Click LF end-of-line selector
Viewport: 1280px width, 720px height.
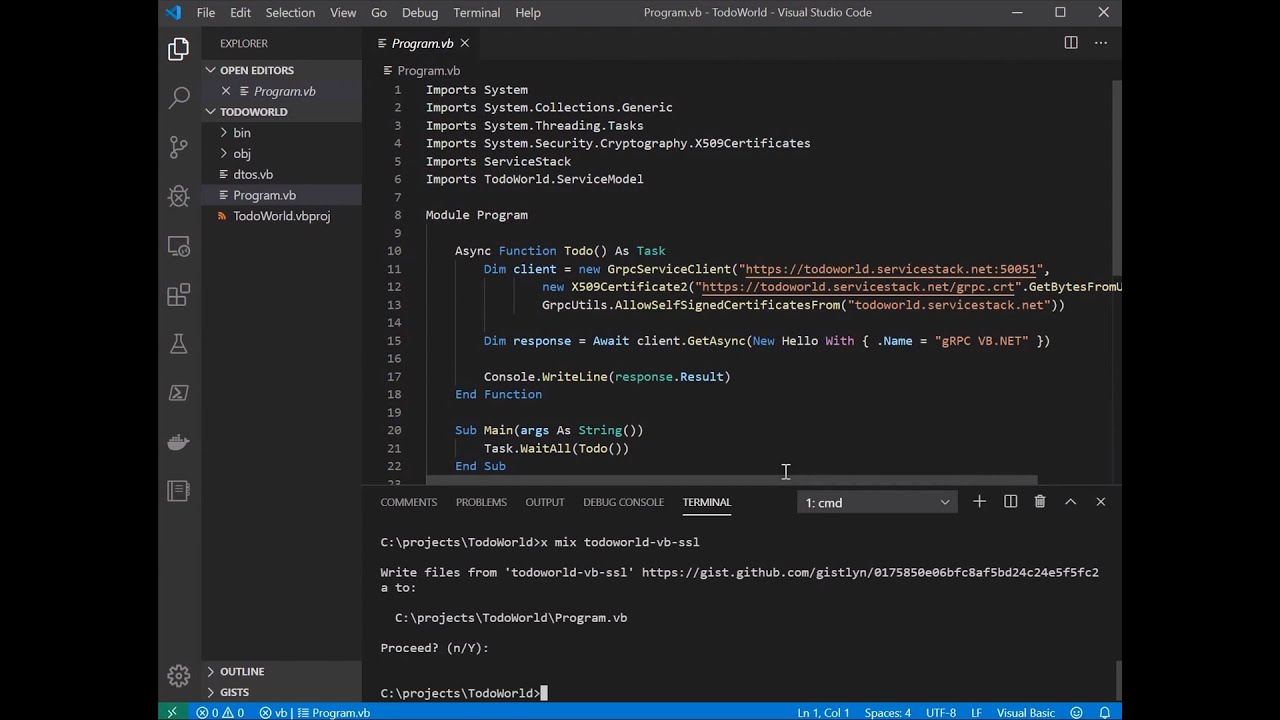976,712
